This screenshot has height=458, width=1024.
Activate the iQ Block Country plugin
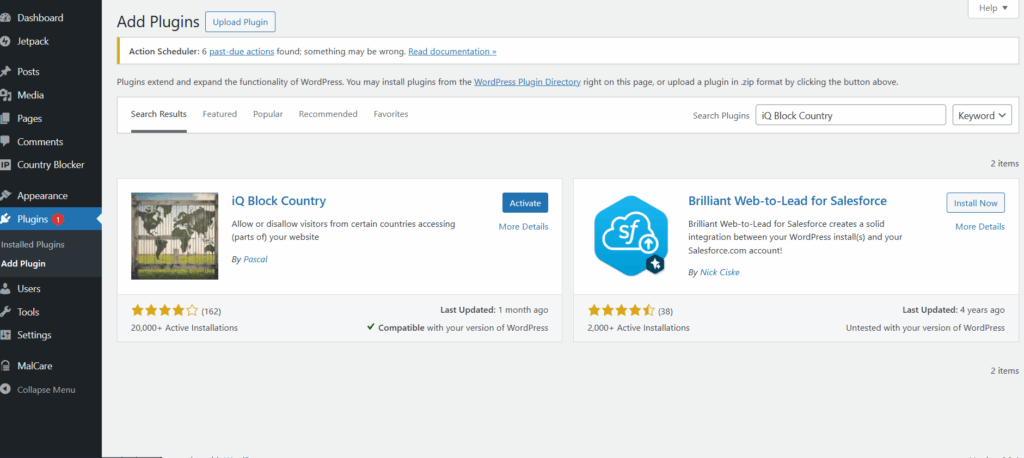click(525, 203)
